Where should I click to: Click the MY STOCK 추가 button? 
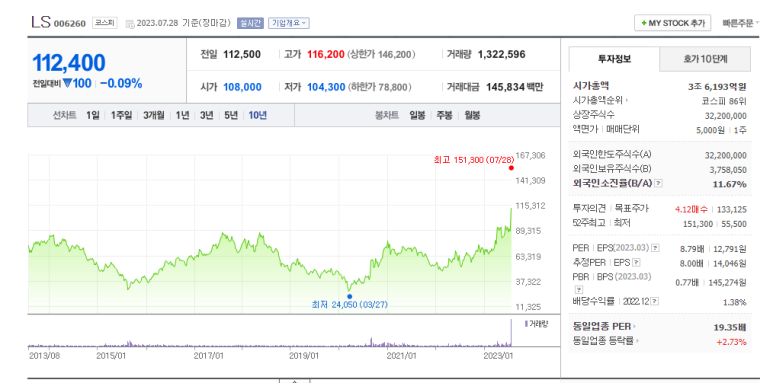click(x=672, y=23)
